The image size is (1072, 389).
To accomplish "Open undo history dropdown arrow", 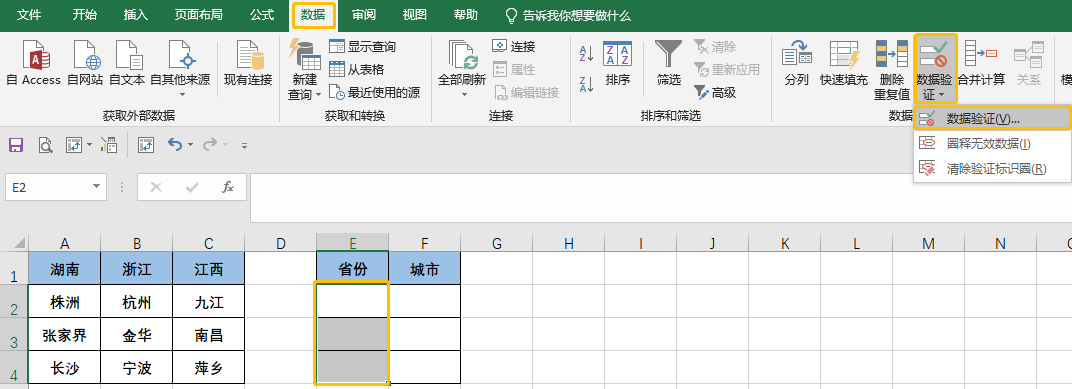I will (x=191, y=145).
